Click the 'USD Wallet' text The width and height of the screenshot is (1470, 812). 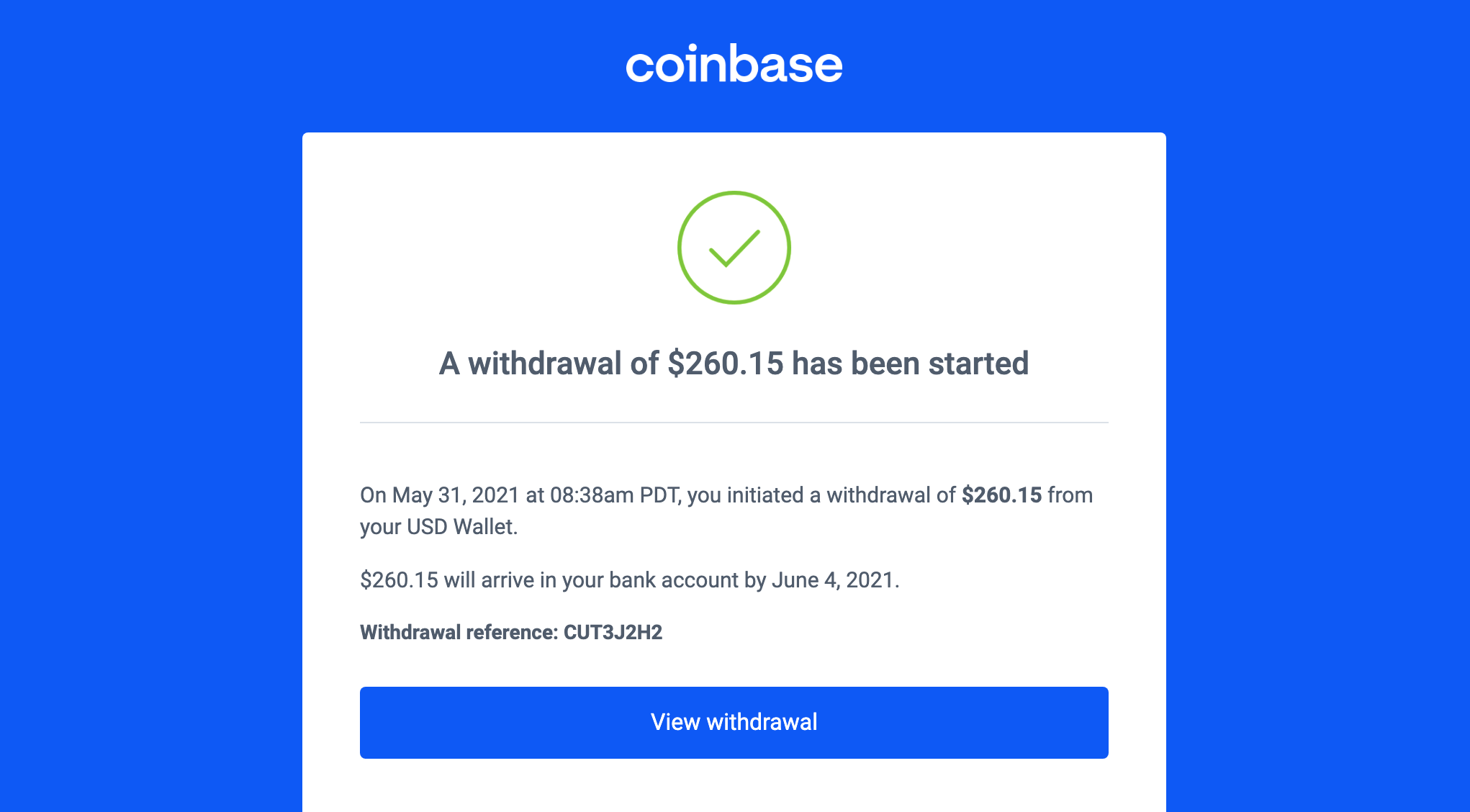[461, 527]
